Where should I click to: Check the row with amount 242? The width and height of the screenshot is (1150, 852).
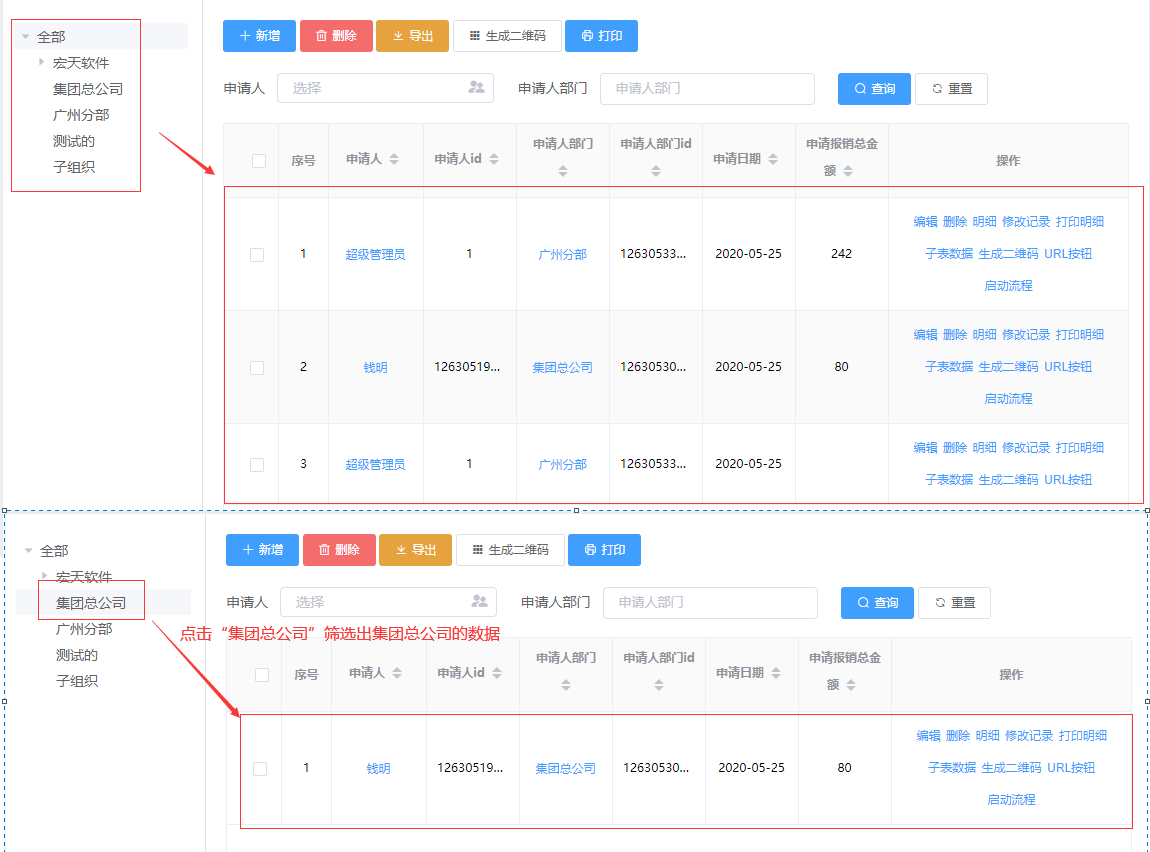point(257,255)
